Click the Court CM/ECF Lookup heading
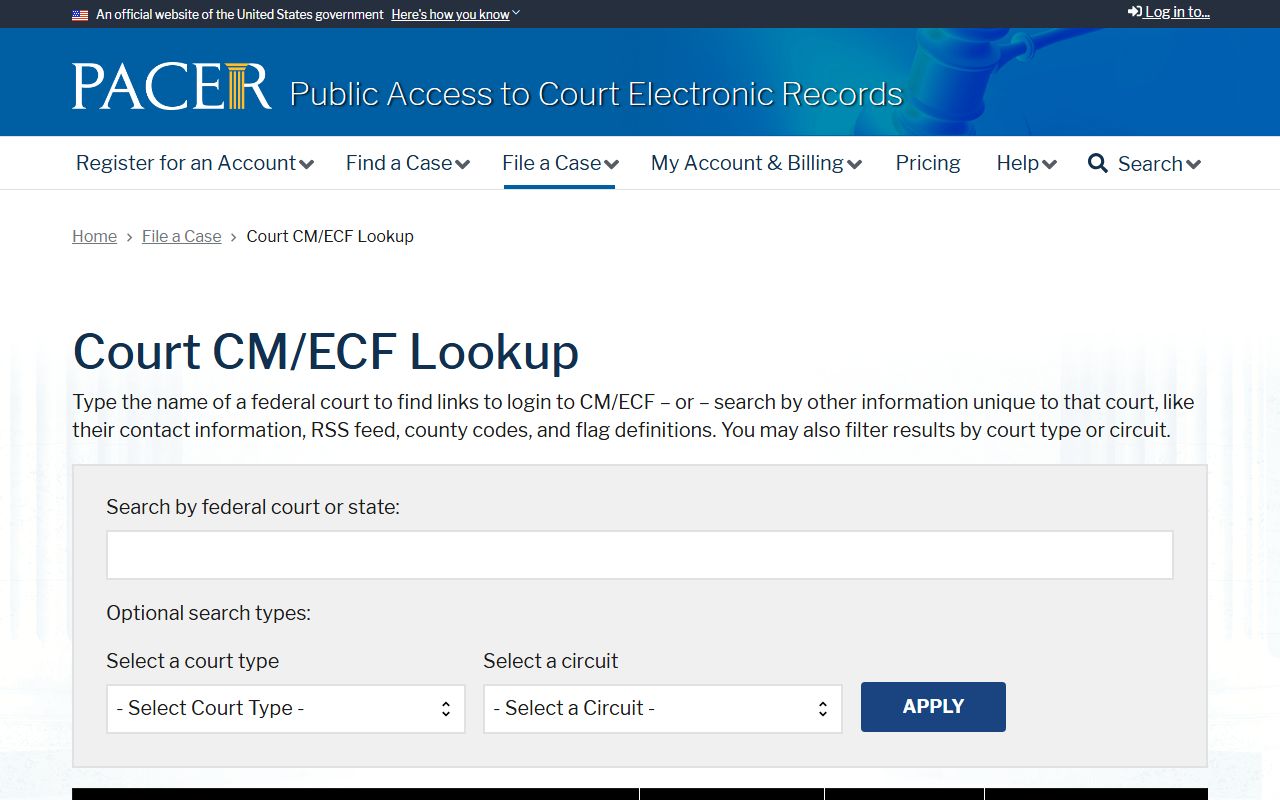 pos(326,352)
